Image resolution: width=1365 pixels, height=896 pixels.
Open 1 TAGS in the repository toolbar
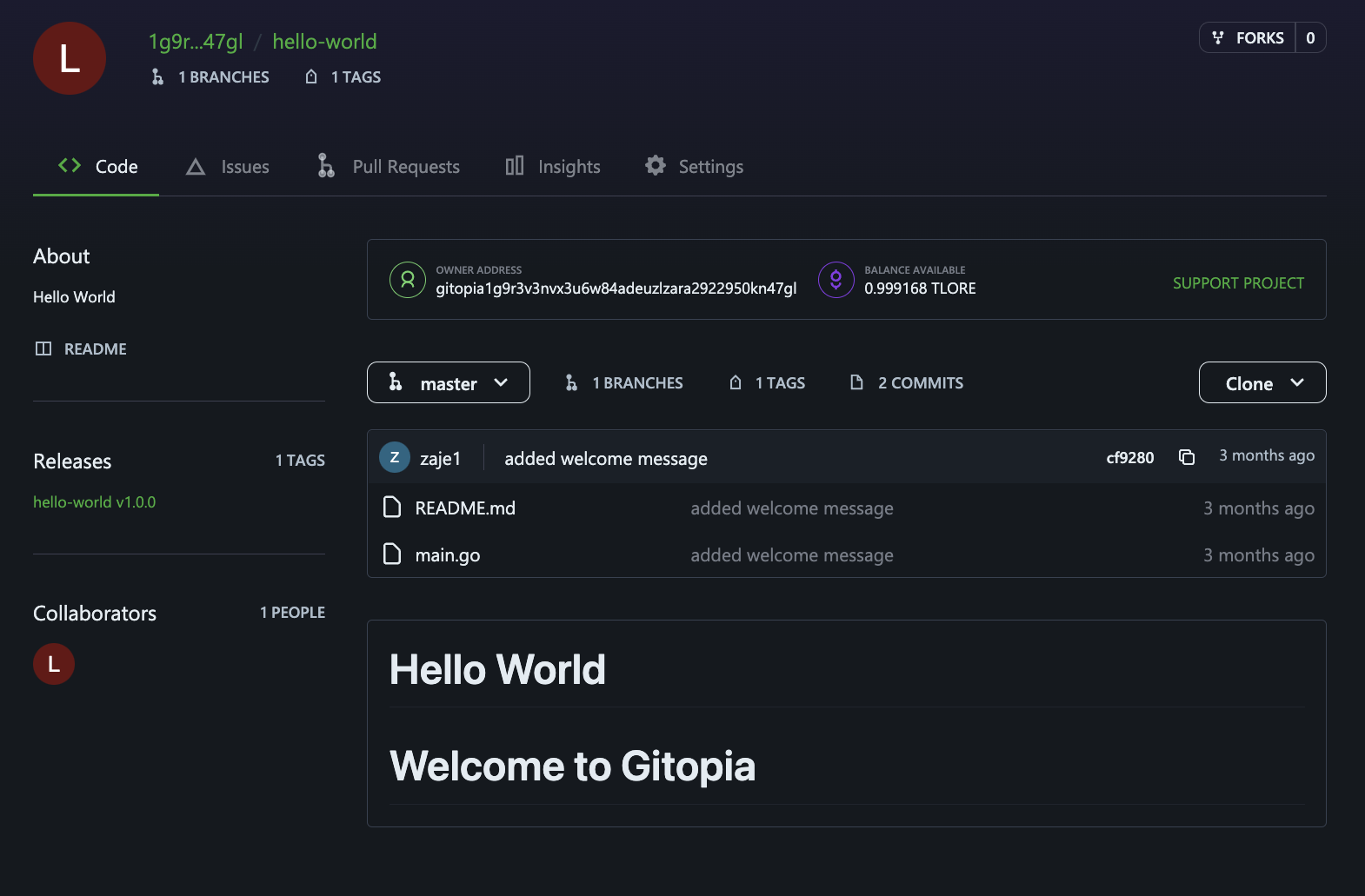[x=780, y=383]
